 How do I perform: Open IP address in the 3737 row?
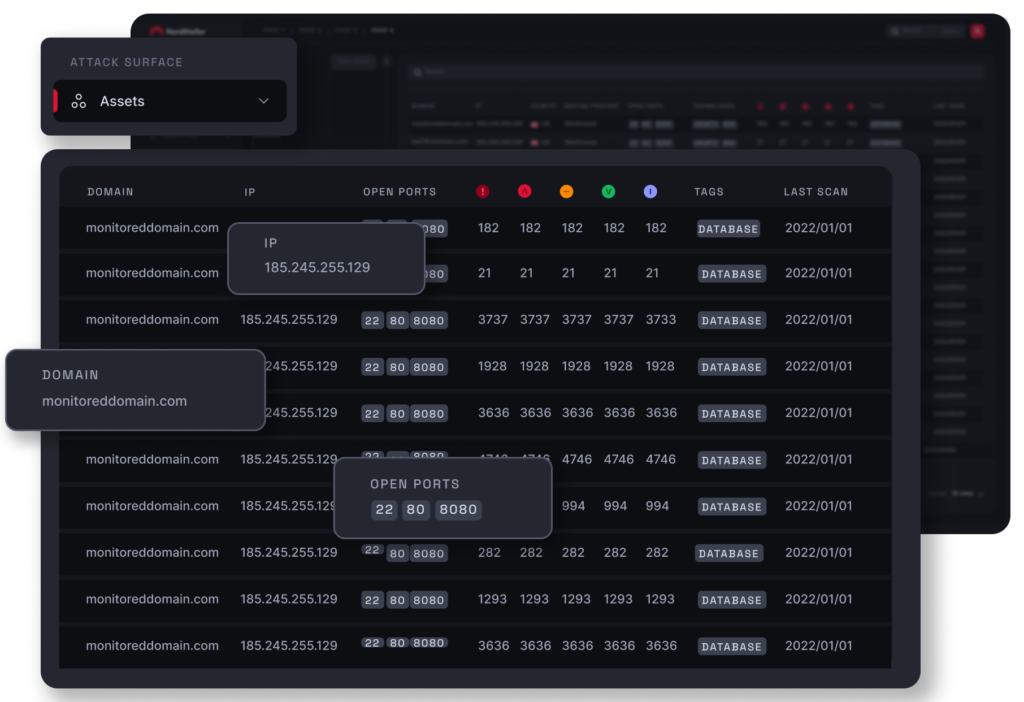pyautogui.click(x=289, y=320)
